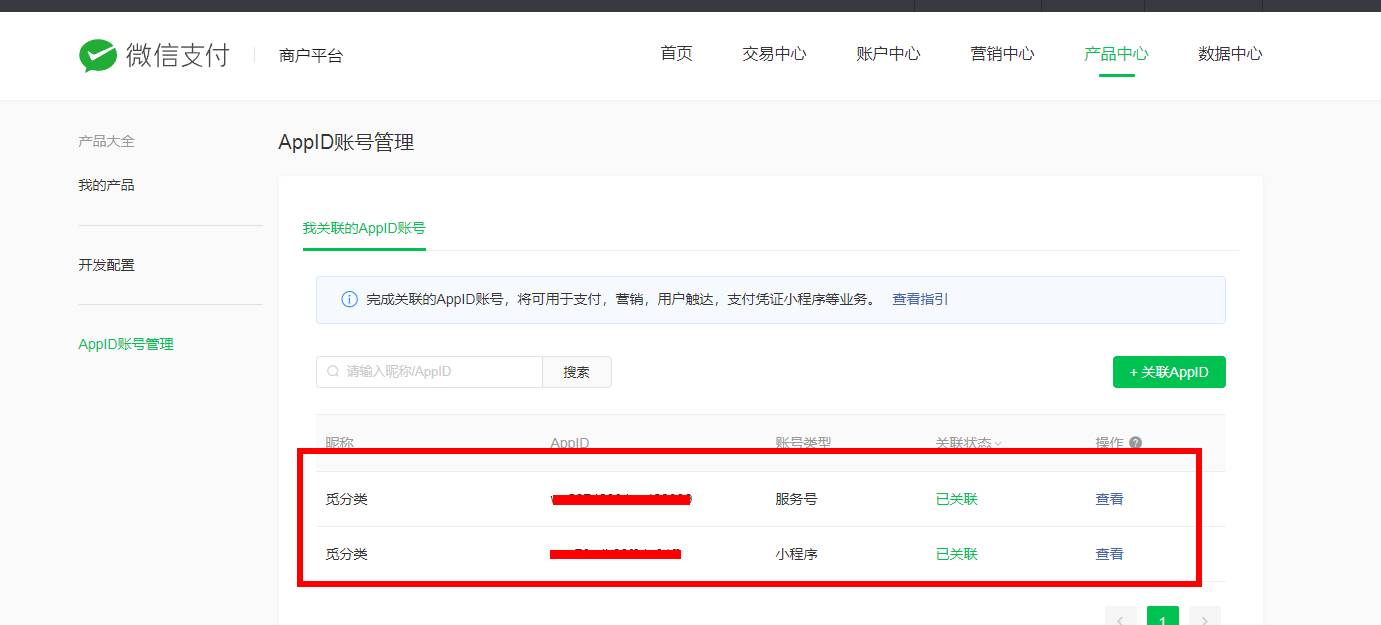The width and height of the screenshot is (1381, 625).
Task: Click the + 关联AppID button
Action: 1169,372
